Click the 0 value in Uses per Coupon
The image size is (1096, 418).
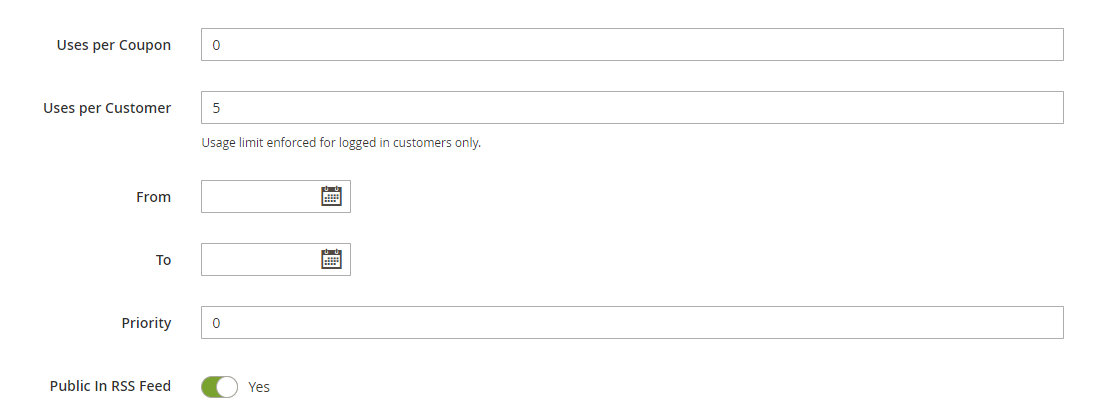(x=216, y=45)
